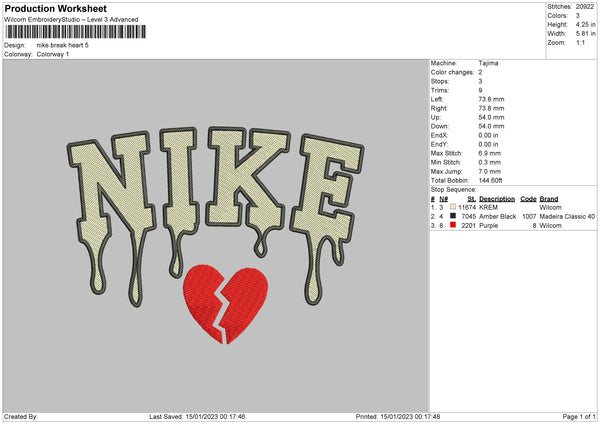
Task: Click the 'Colorway 1' value
Action: [53, 54]
